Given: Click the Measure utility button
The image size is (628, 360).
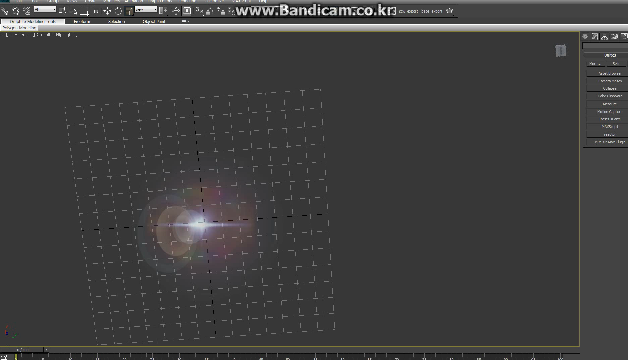Looking at the screenshot, I should (x=610, y=104).
